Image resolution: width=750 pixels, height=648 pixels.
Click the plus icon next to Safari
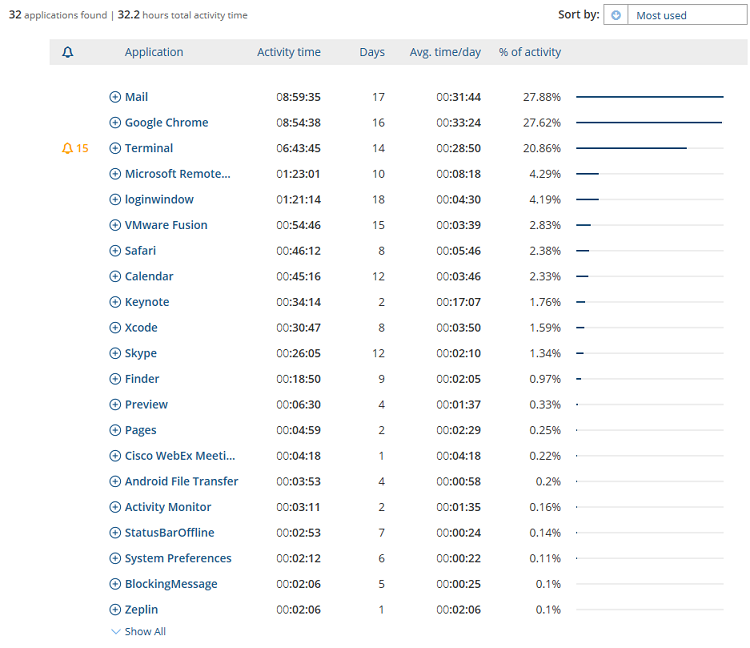(x=115, y=251)
